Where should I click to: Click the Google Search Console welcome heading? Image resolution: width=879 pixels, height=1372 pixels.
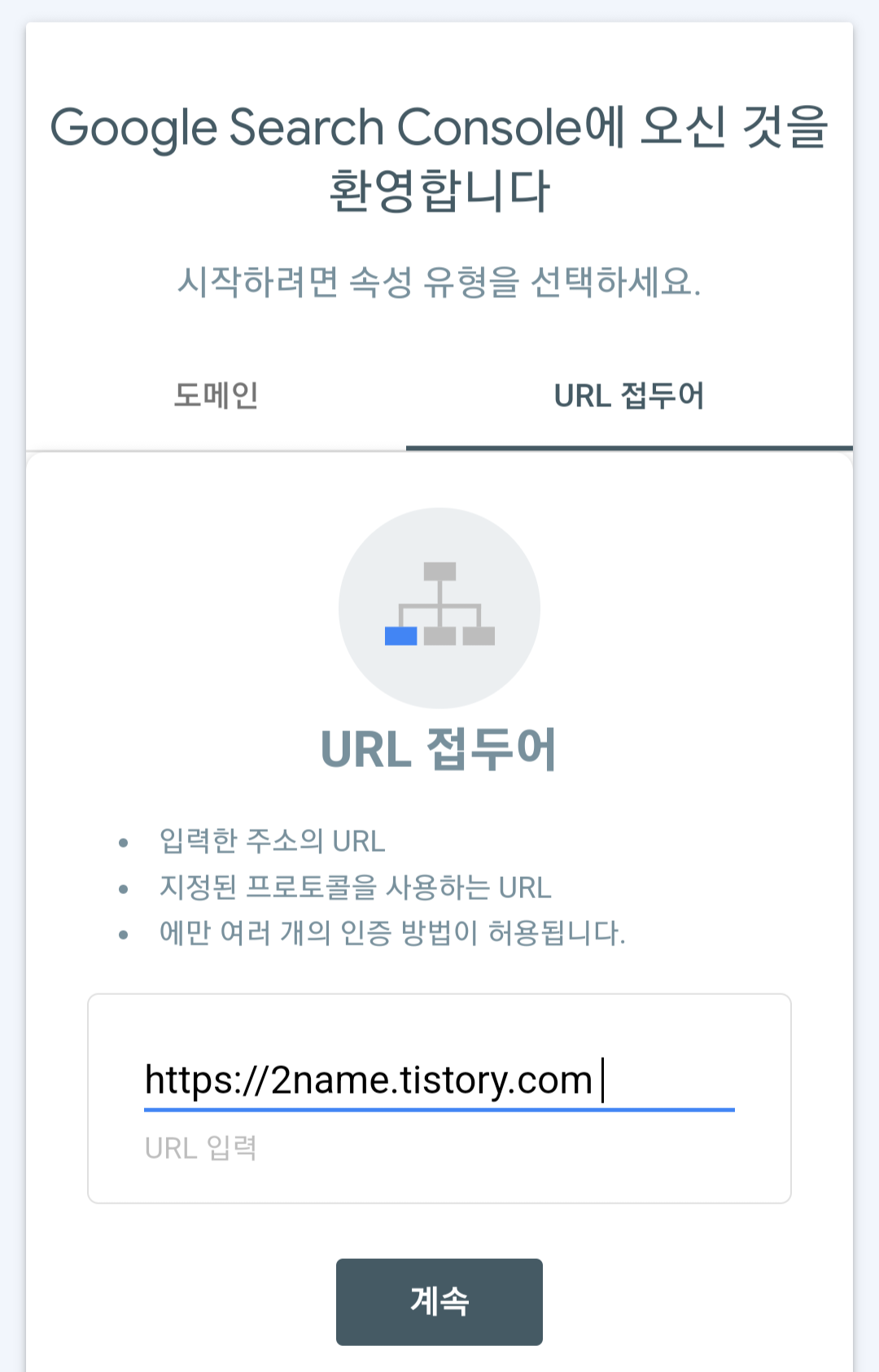tap(439, 159)
